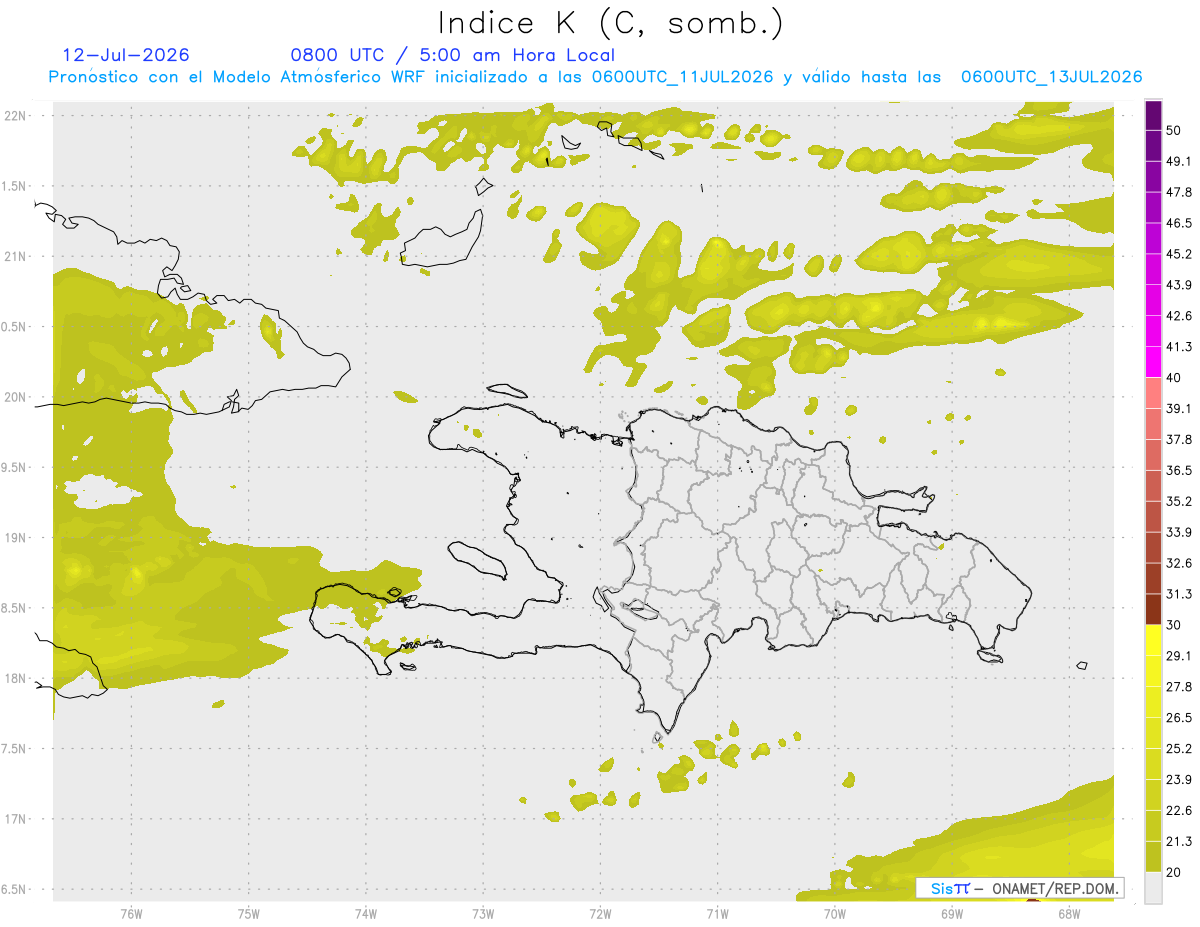Click longitude axis label '68W'

[1069, 913]
